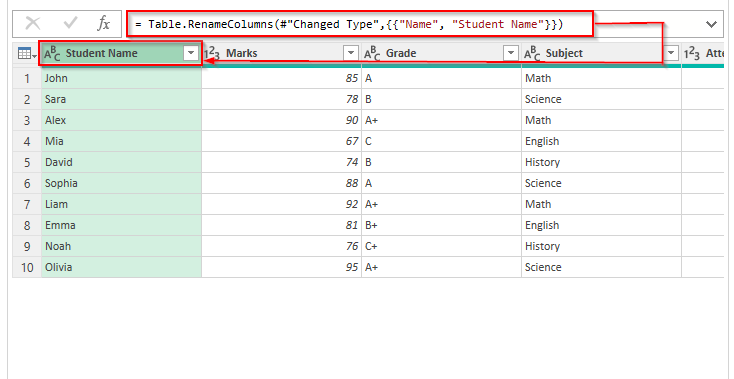Screen dimensions: 734x379
Task: Select cell with name Olivia
Action: click(x=121, y=267)
